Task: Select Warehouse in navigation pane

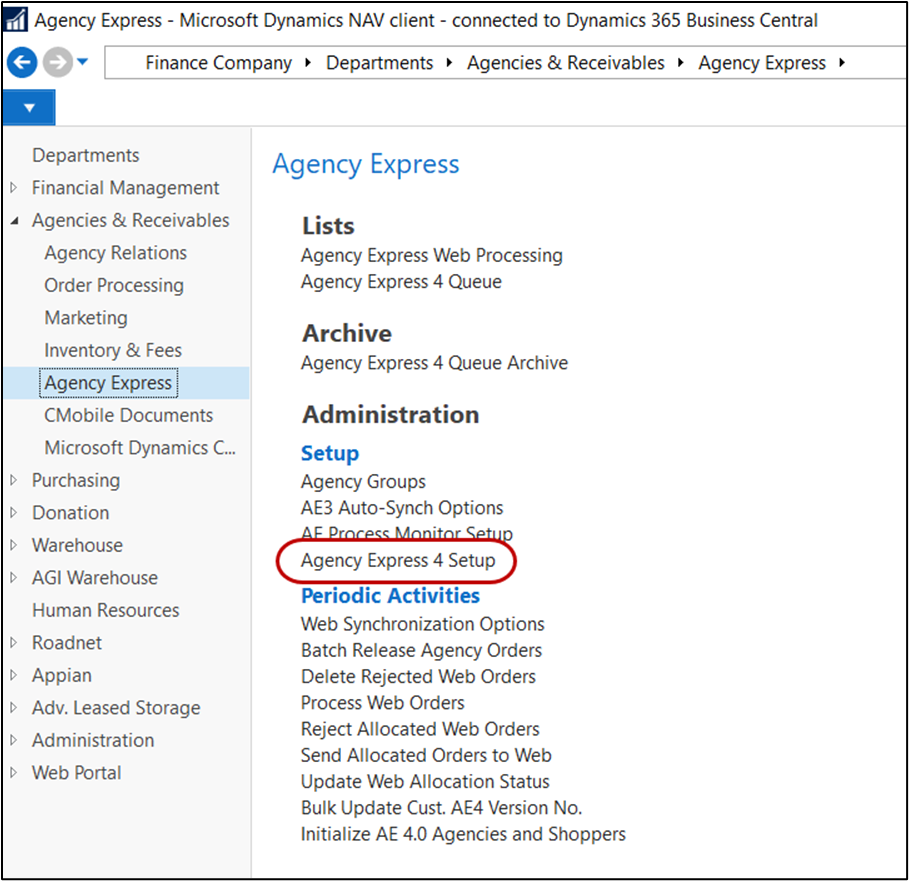Action: pos(78,545)
